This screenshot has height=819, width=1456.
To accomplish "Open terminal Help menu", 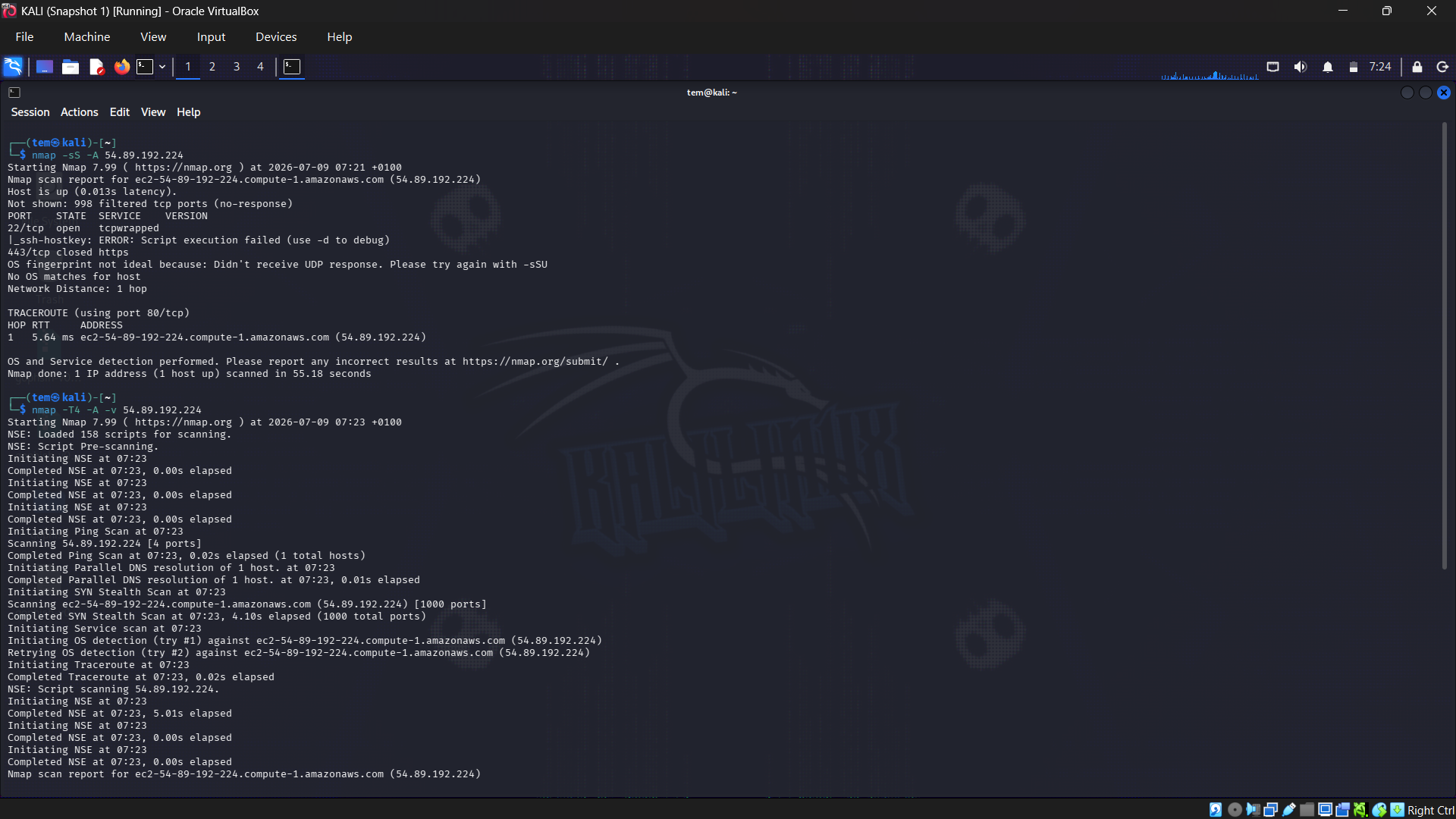I will tap(189, 112).
